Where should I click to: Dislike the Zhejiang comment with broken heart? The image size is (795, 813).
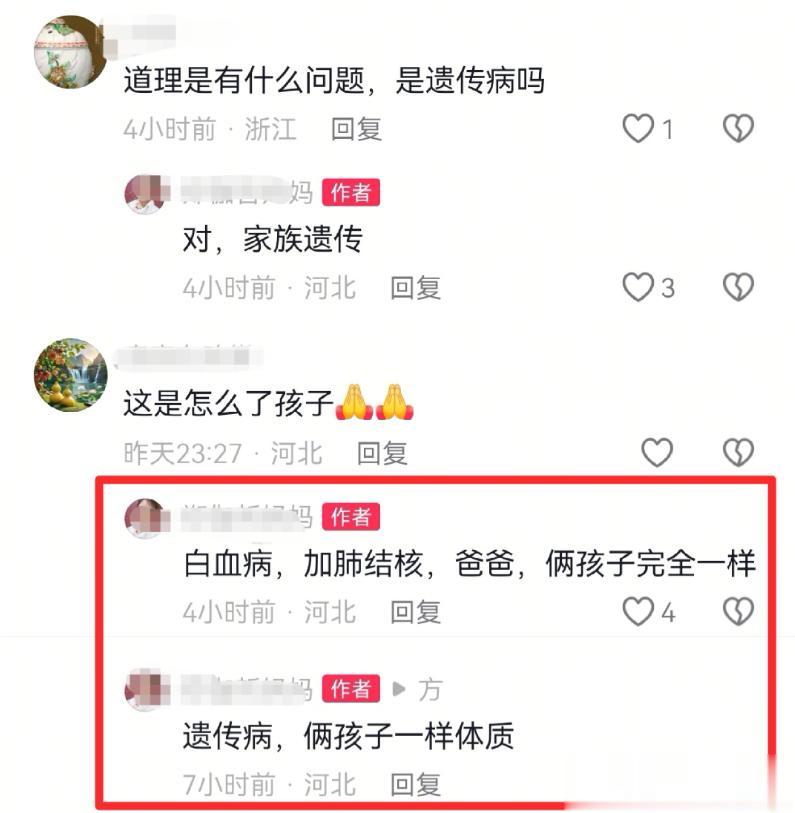pos(738,129)
